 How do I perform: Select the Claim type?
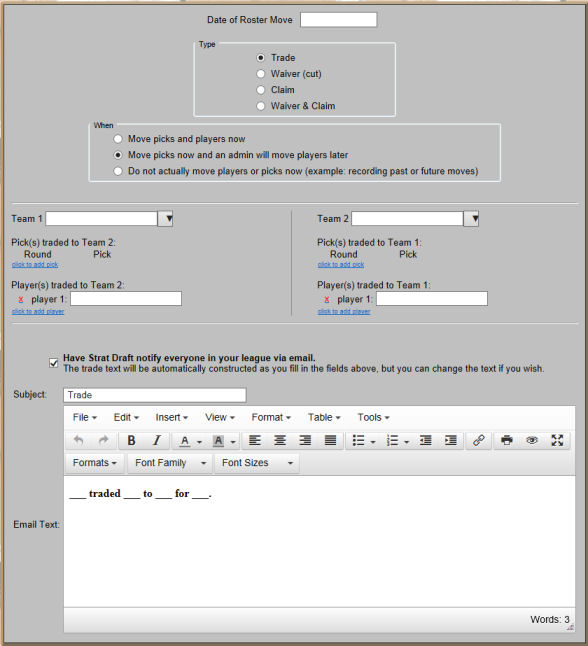260,90
